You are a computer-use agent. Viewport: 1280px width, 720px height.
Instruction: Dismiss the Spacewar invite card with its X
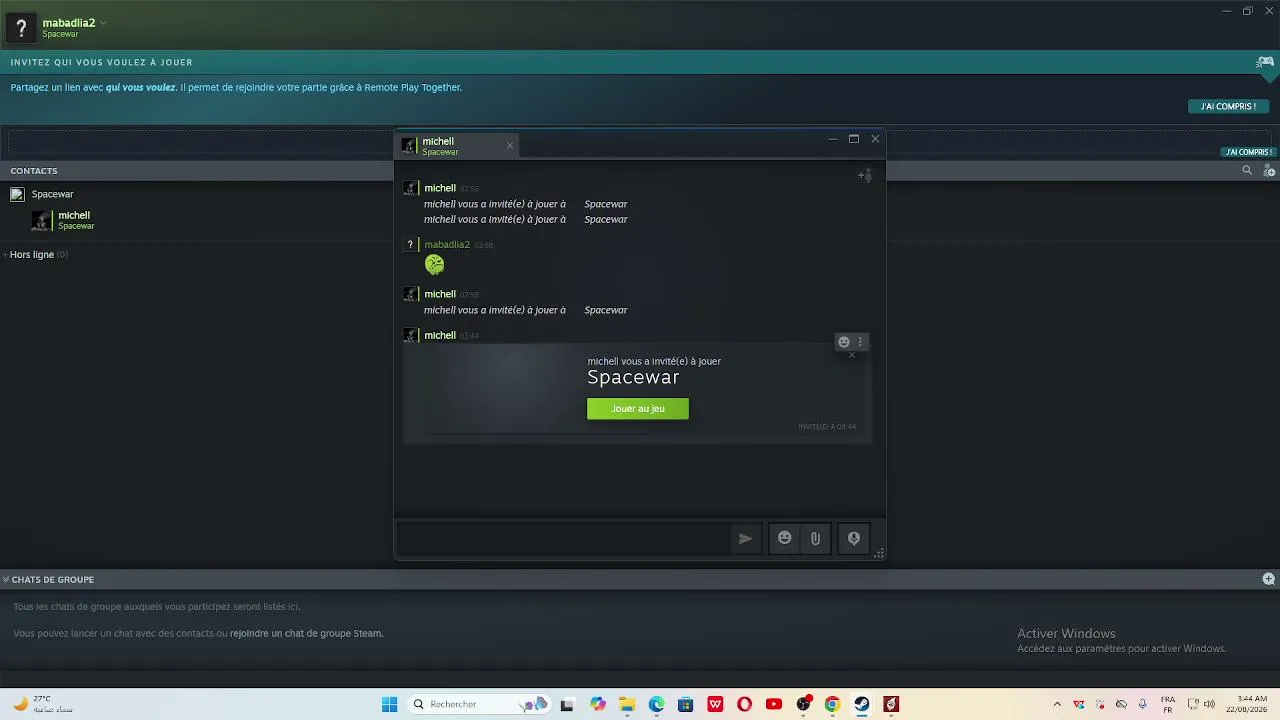[x=852, y=355]
